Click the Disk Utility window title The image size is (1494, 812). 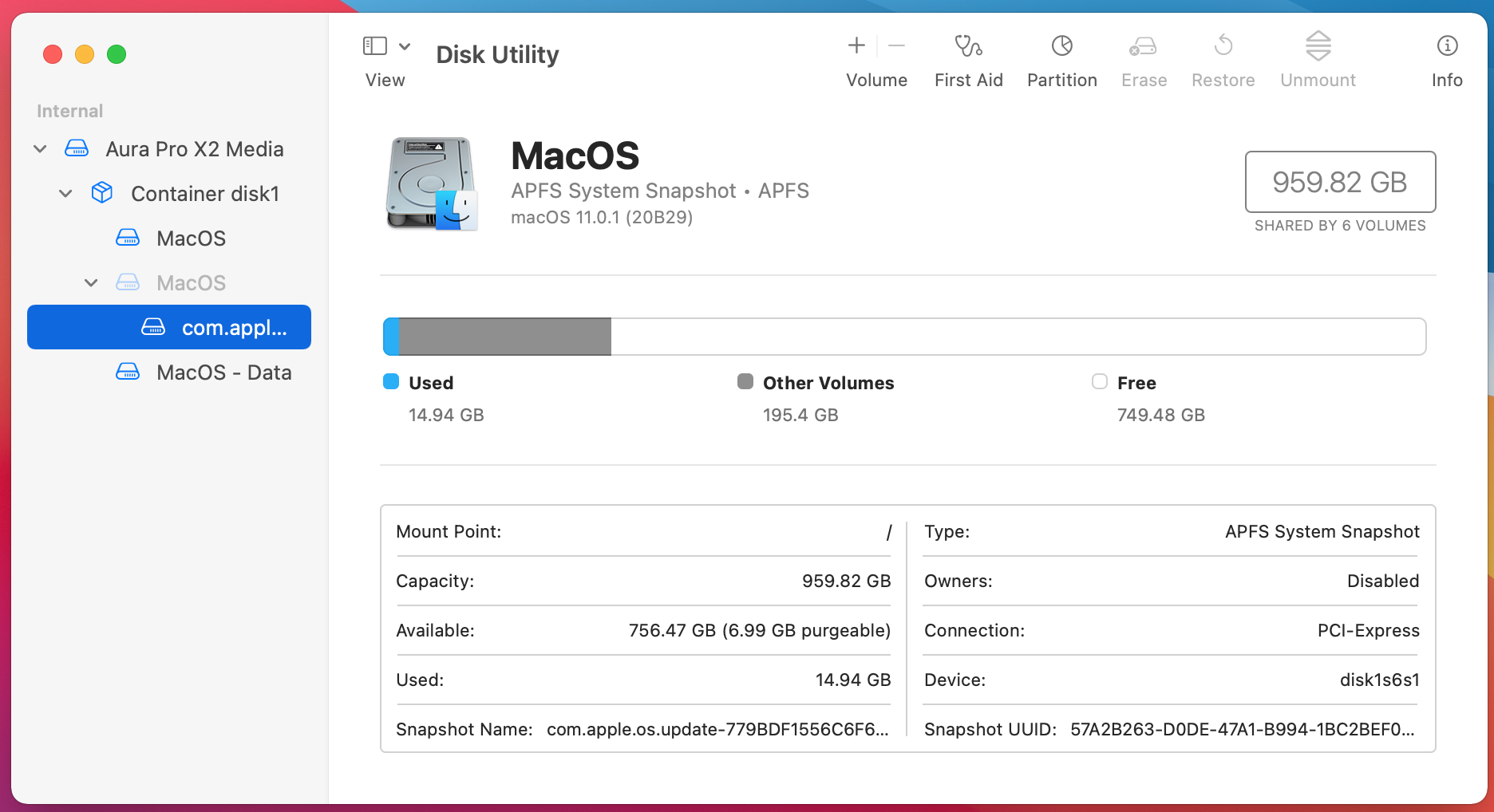(498, 54)
